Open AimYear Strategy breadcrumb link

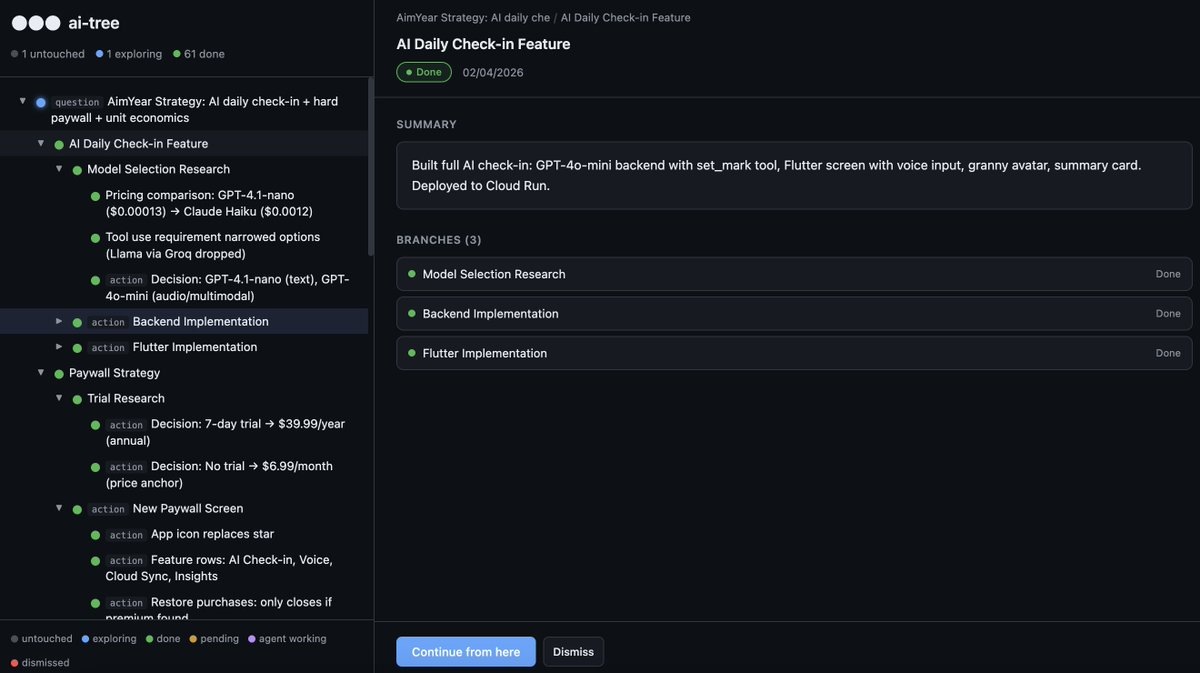pos(473,18)
